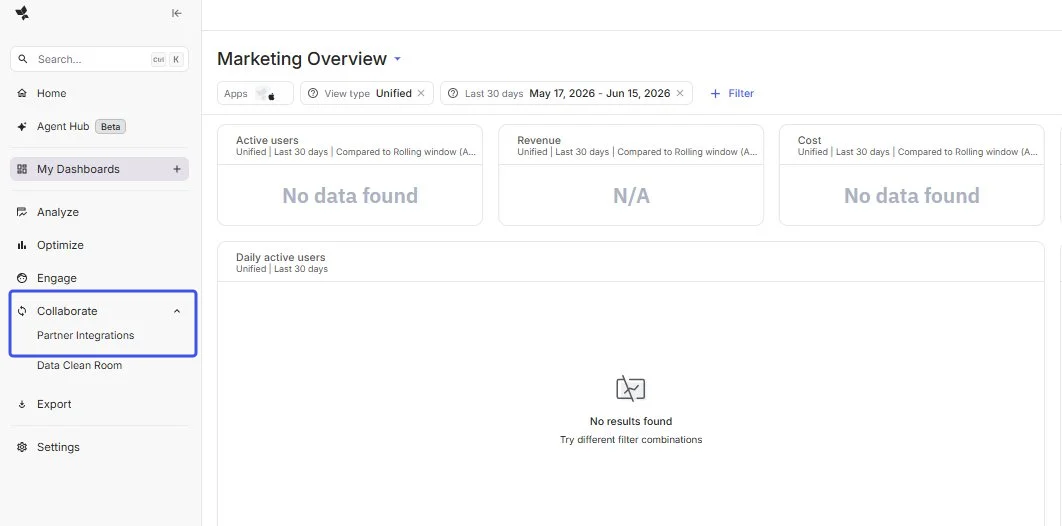
Task: Click the Collaborate sync icon
Action: 22,311
